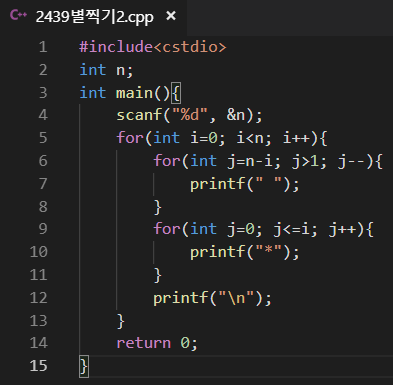Click the closing brace on line 8
393x385 pixels.
[158, 207]
